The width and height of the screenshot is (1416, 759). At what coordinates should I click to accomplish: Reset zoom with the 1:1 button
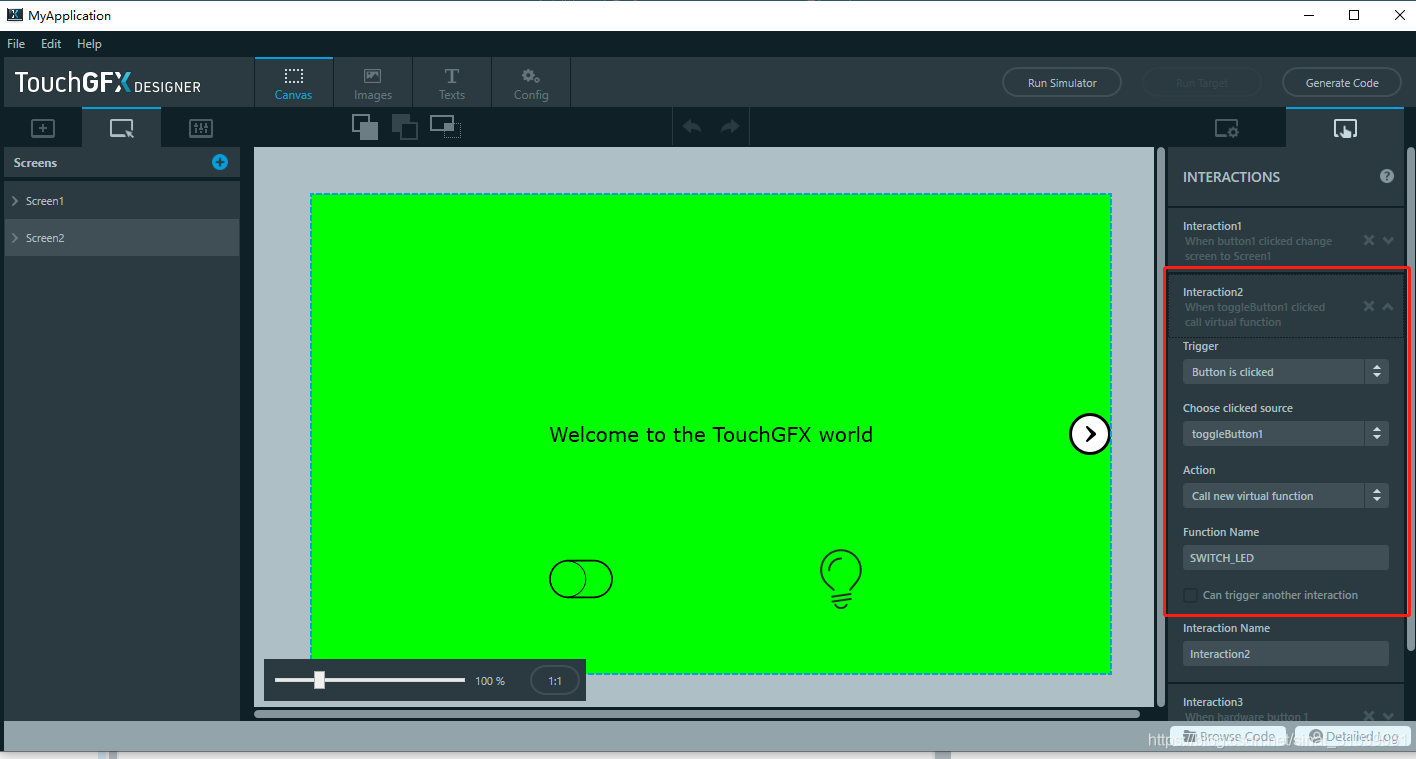tap(554, 681)
